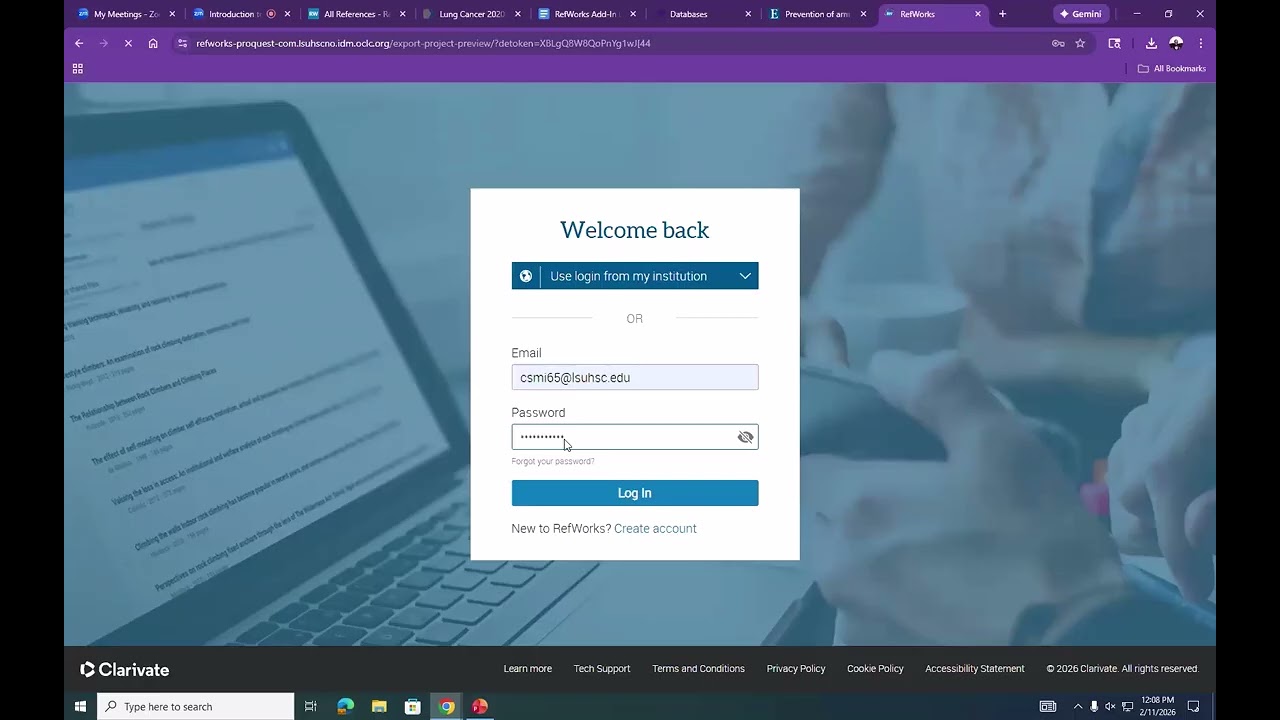Image resolution: width=1280 pixels, height=720 pixels.
Task: Open Terms and Conditions link
Action: click(698, 669)
